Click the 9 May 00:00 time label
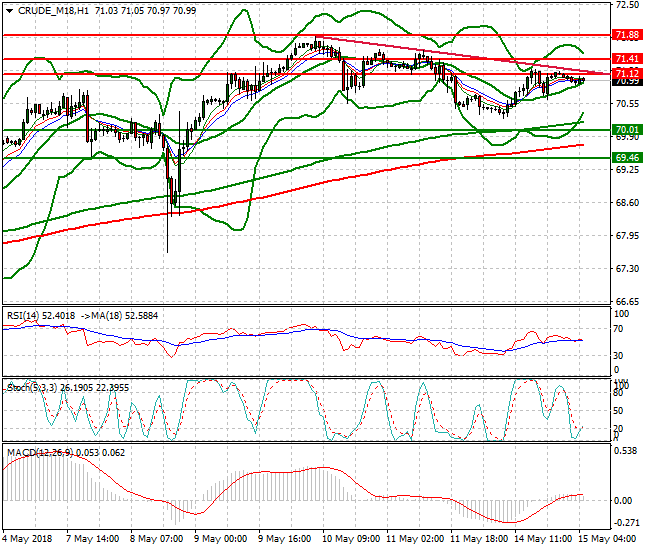This screenshot has width=650, height=550. pos(219,539)
